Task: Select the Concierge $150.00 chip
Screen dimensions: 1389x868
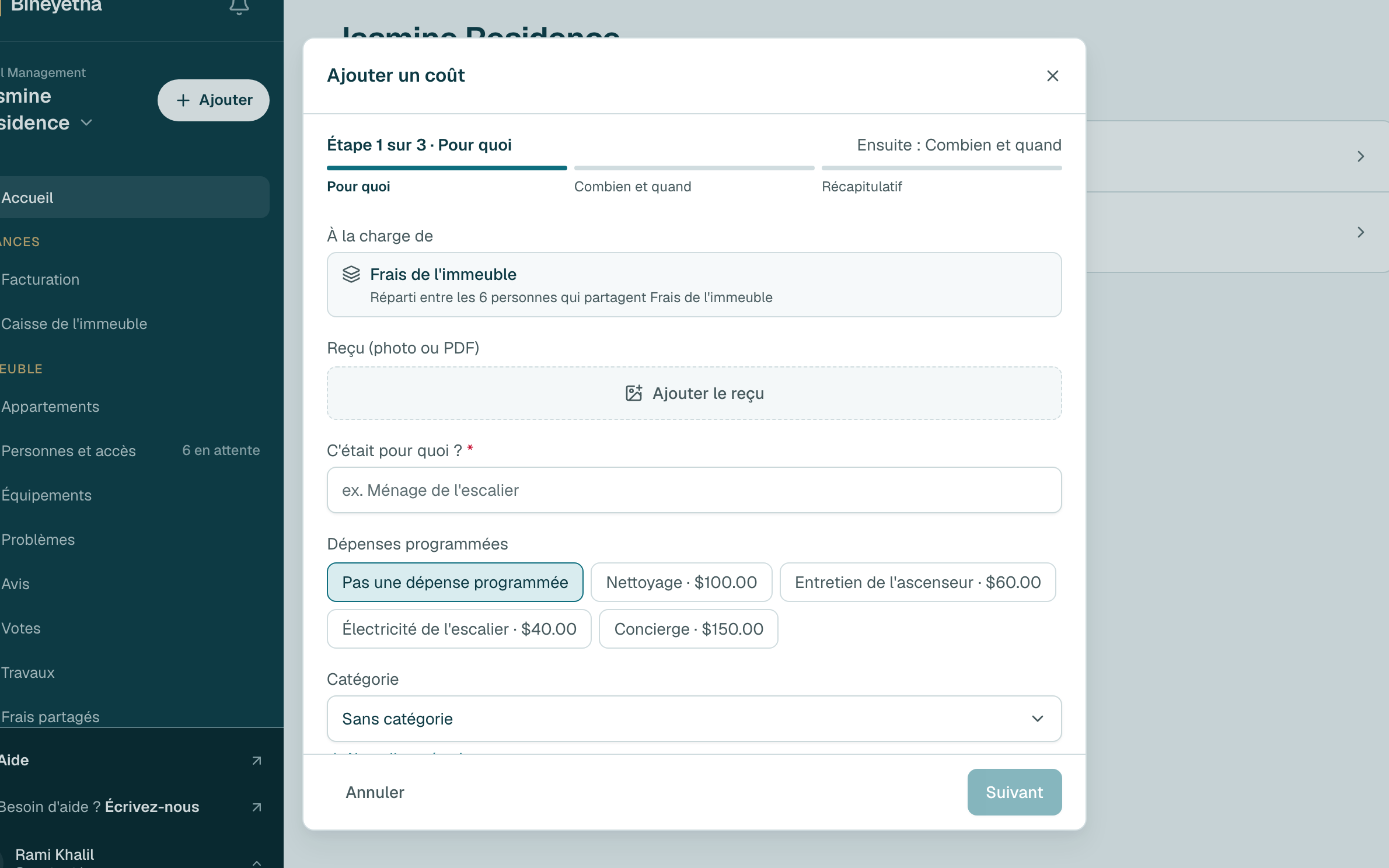Action: coord(689,629)
